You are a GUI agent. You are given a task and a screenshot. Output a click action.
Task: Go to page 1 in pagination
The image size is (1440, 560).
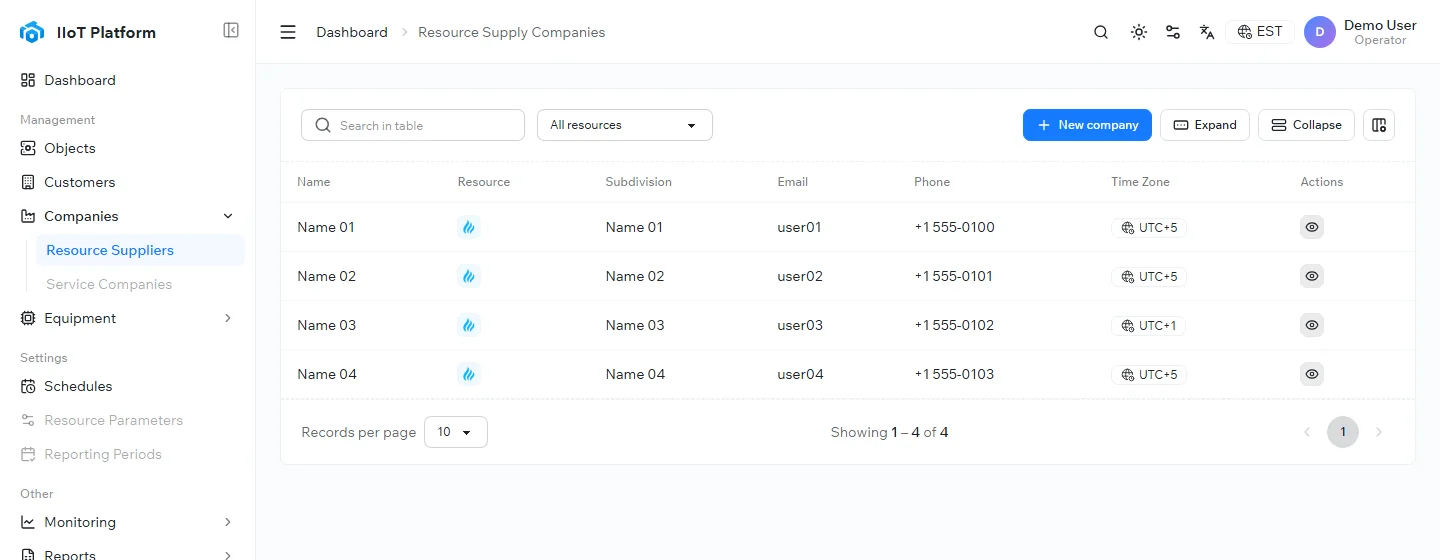[1343, 432]
